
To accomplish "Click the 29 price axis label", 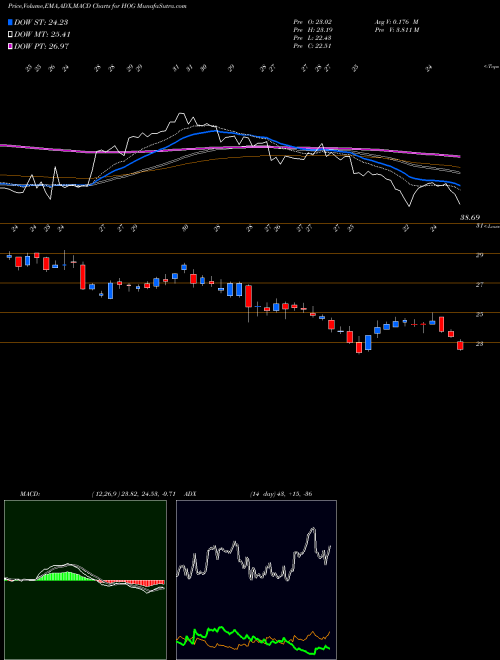I will pyautogui.click(x=479, y=255).
